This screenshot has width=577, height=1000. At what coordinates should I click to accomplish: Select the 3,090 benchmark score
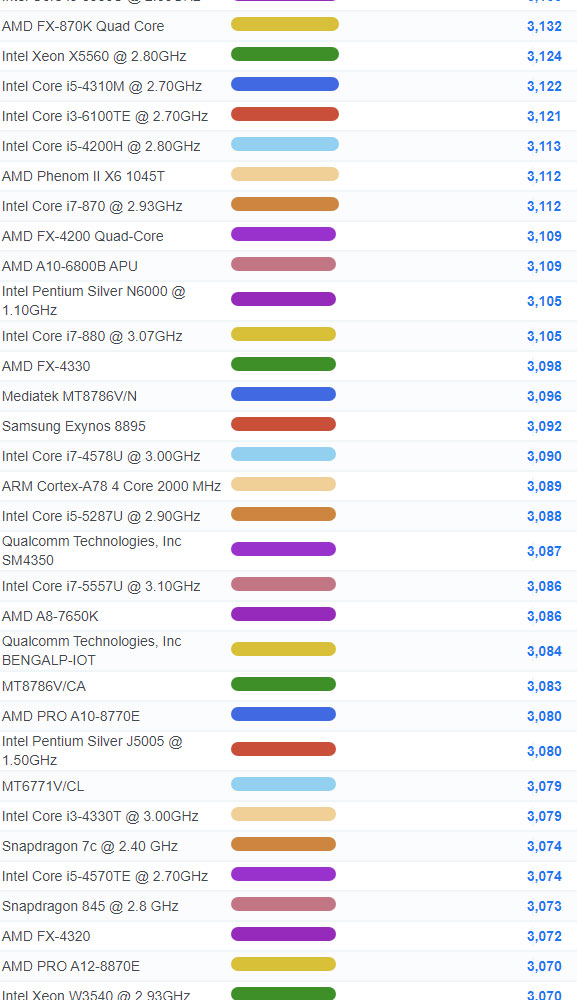pyautogui.click(x=544, y=456)
